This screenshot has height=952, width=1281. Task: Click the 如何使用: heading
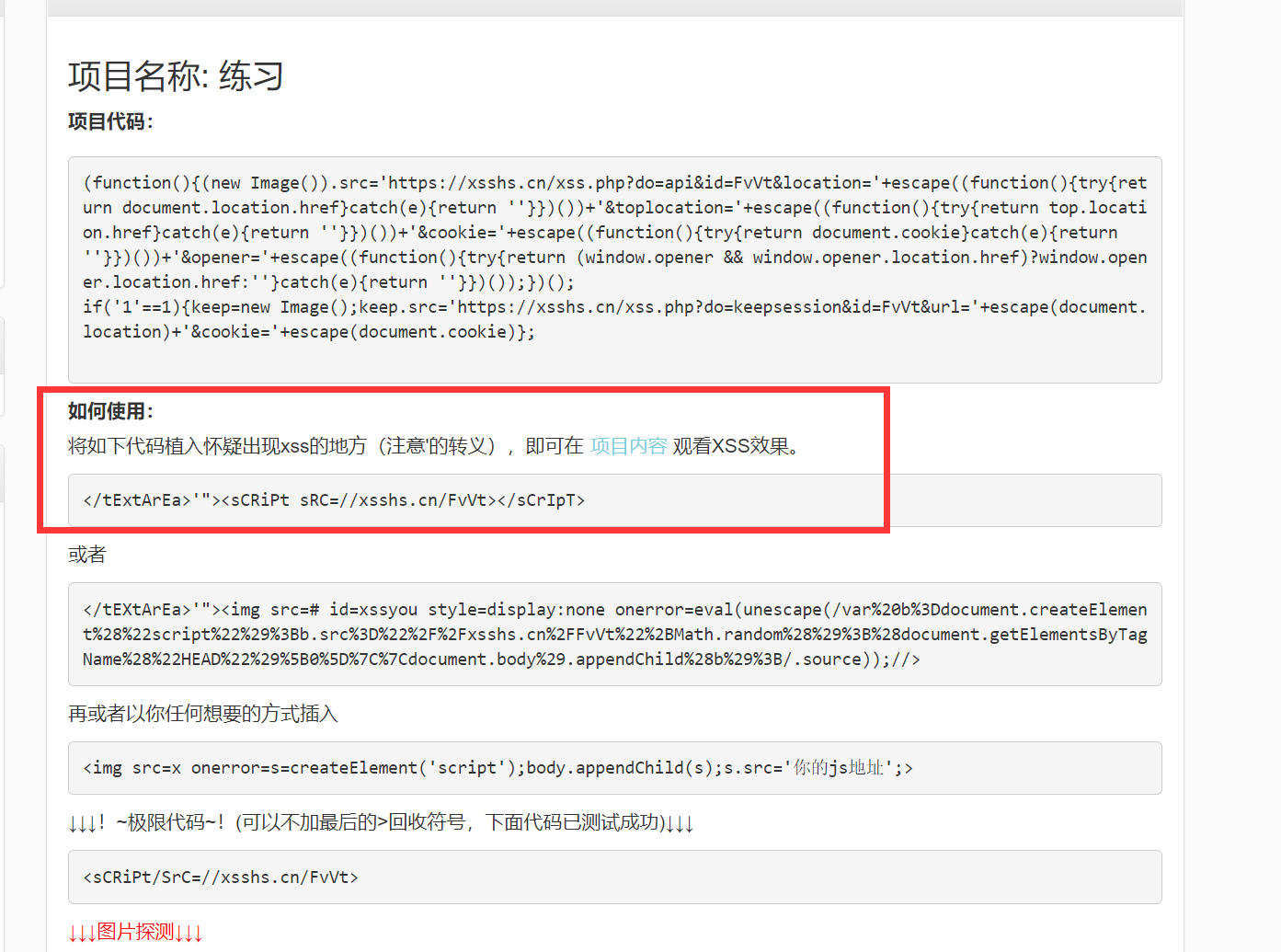(x=110, y=411)
